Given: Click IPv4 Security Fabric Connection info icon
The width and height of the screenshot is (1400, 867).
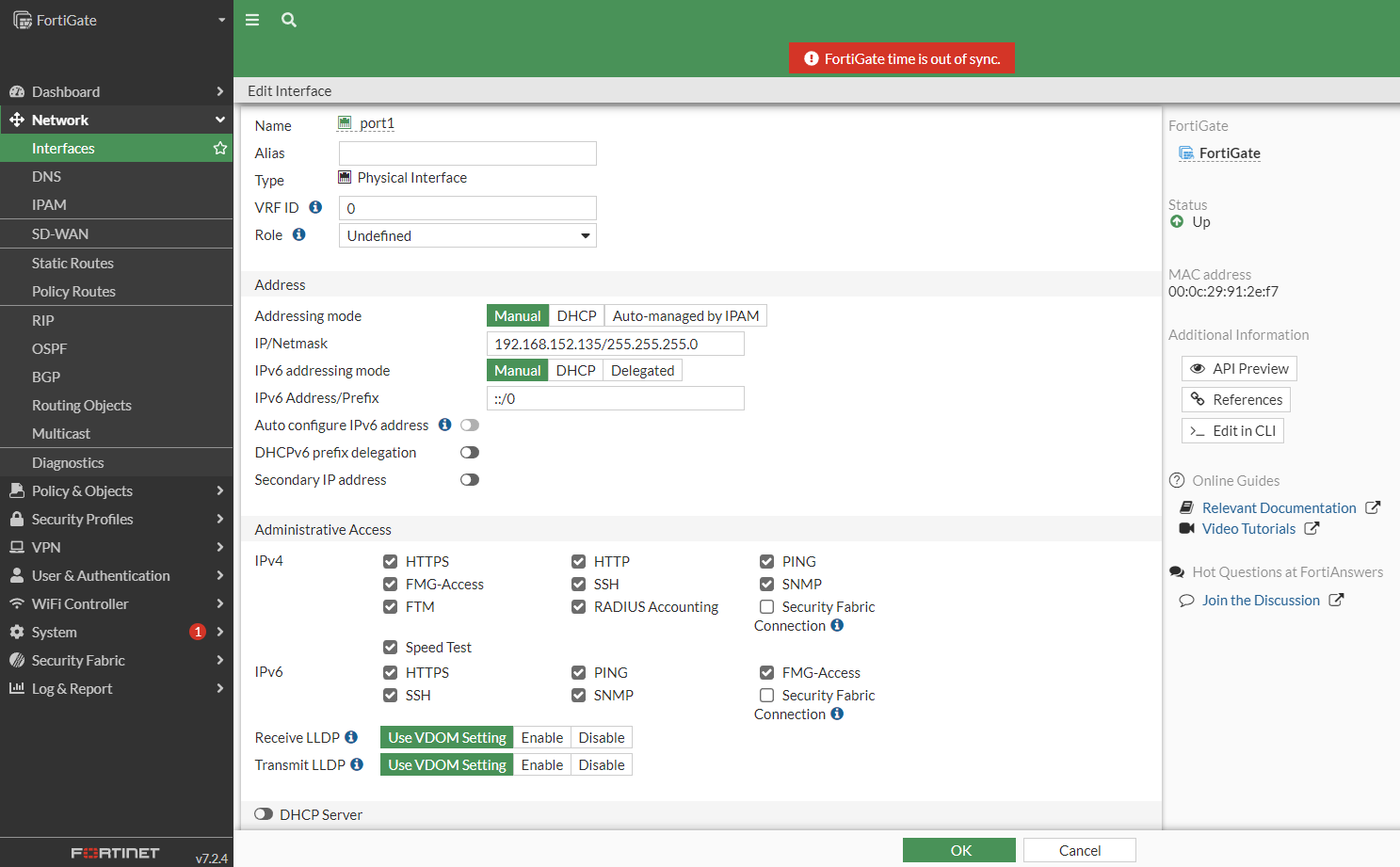Looking at the screenshot, I should (x=837, y=625).
